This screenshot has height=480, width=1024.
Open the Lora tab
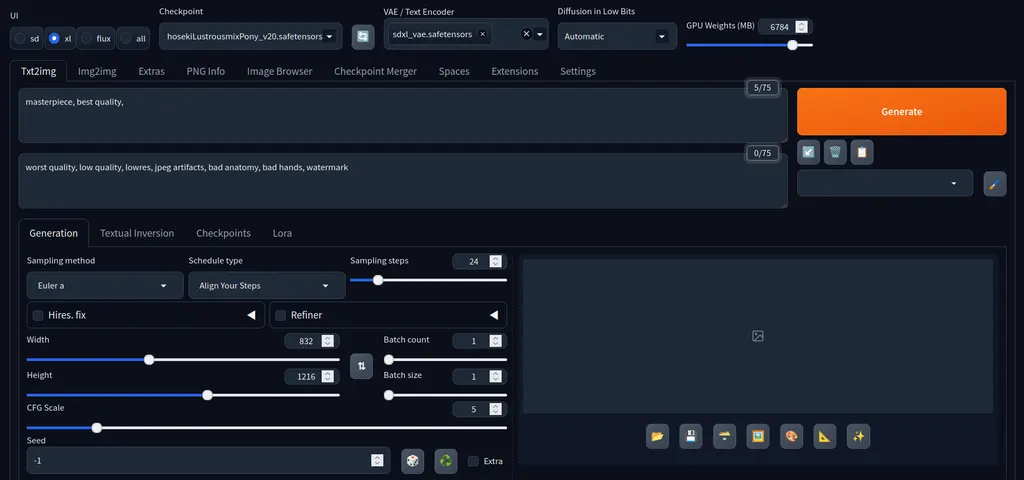[x=282, y=233]
